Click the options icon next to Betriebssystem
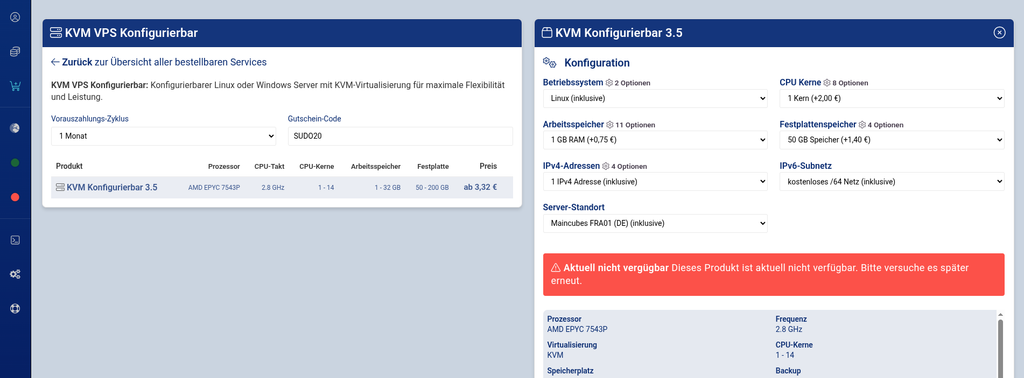This screenshot has height=378, width=1024. 609,83
